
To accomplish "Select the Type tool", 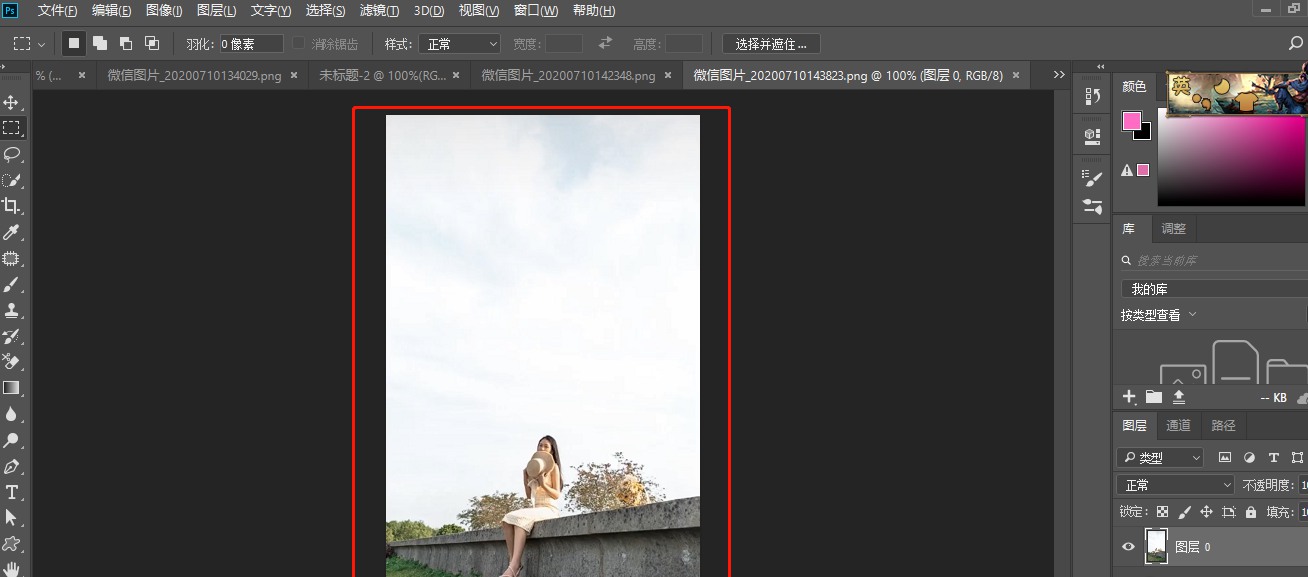I will [x=13, y=492].
